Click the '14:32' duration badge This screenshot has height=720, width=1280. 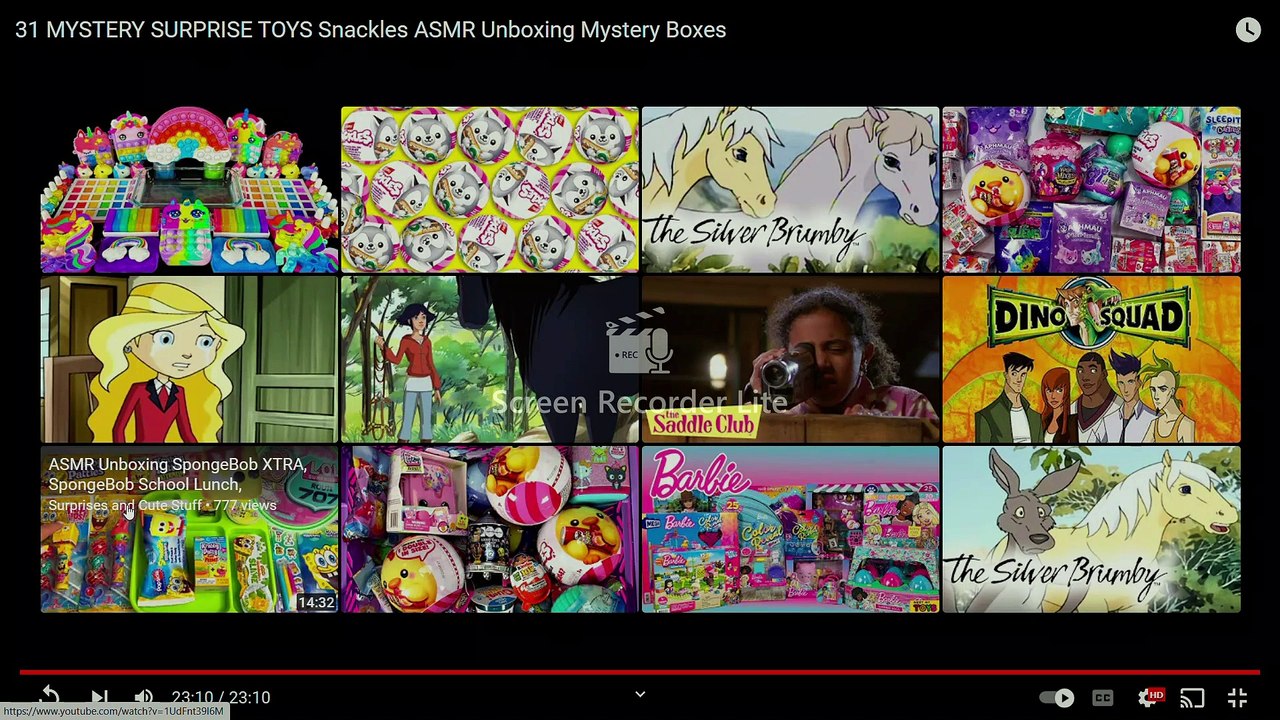click(x=316, y=602)
